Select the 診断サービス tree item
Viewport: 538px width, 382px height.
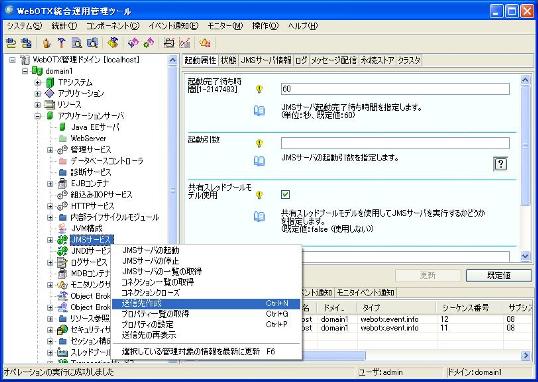point(91,172)
